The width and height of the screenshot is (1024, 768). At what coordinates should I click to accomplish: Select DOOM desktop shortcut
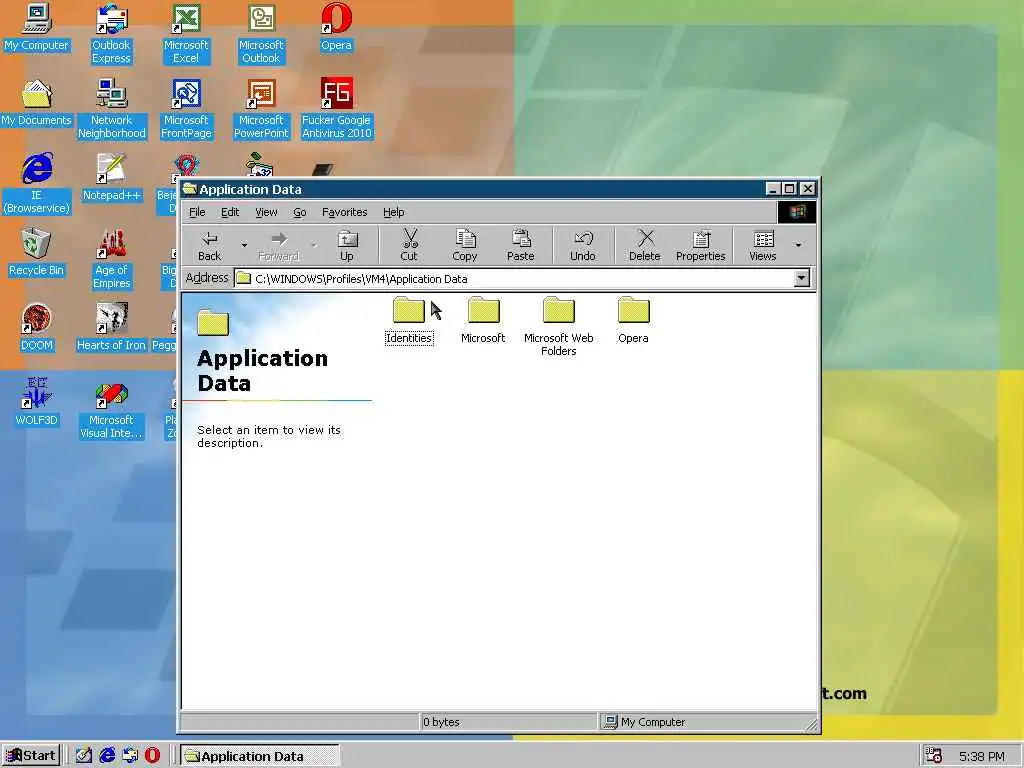[x=37, y=328]
